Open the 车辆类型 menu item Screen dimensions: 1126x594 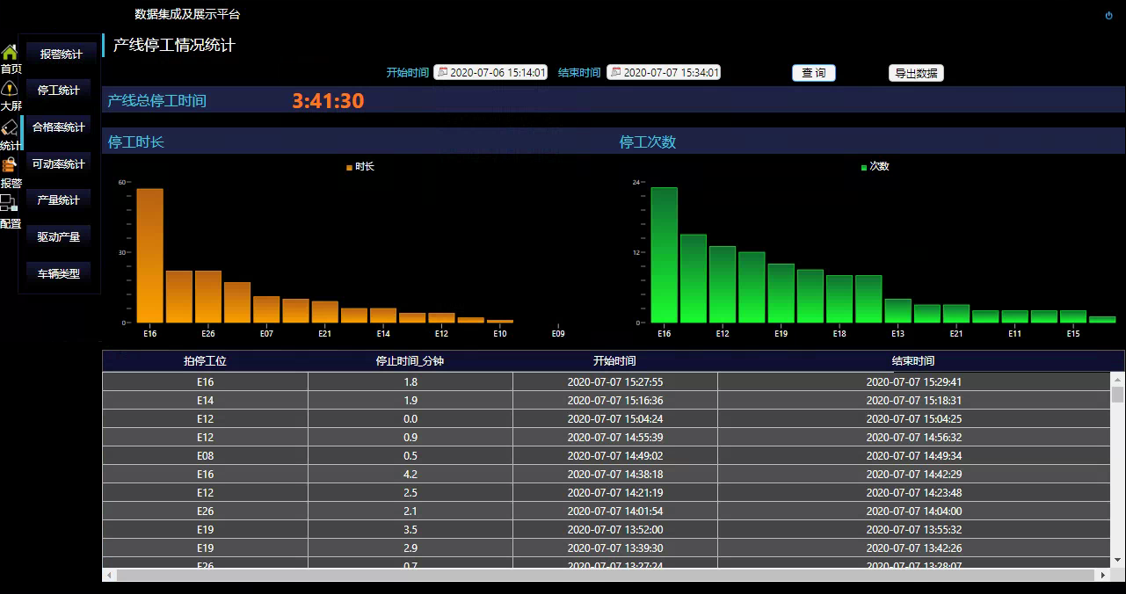(x=58, y=273)
